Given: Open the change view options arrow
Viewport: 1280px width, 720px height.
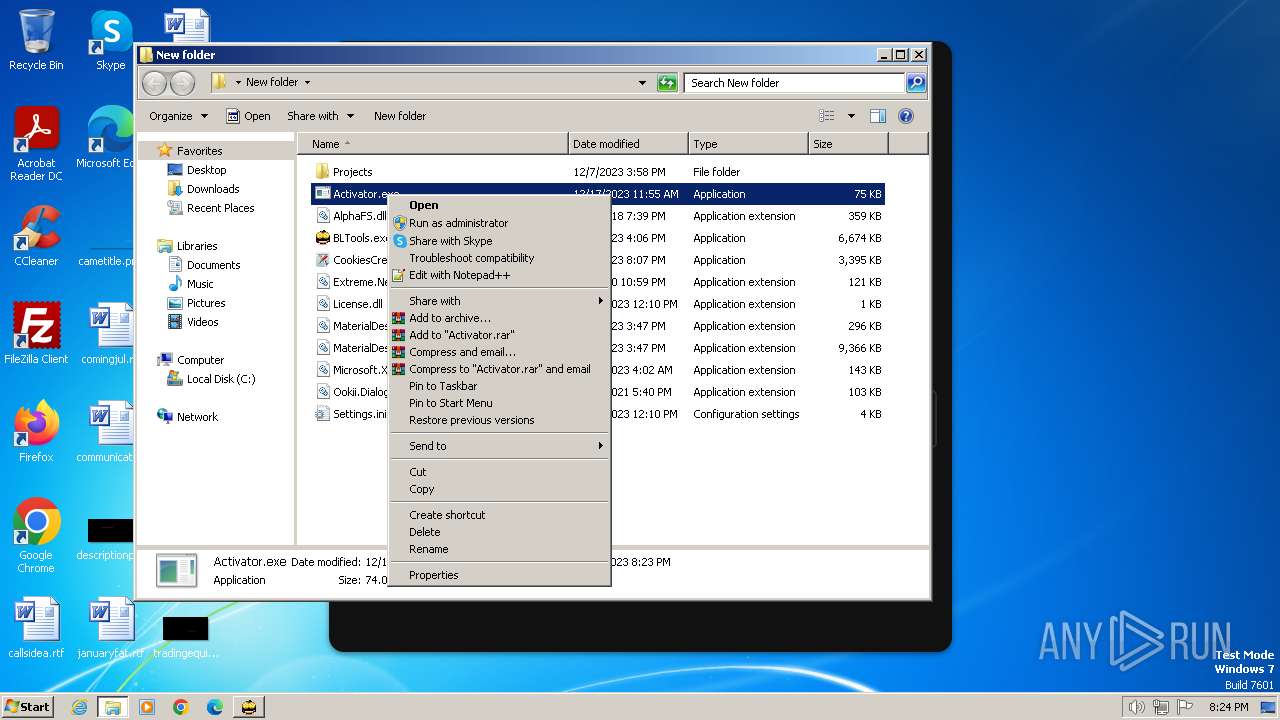Looking at the screenshot, I should coord(851,116).
